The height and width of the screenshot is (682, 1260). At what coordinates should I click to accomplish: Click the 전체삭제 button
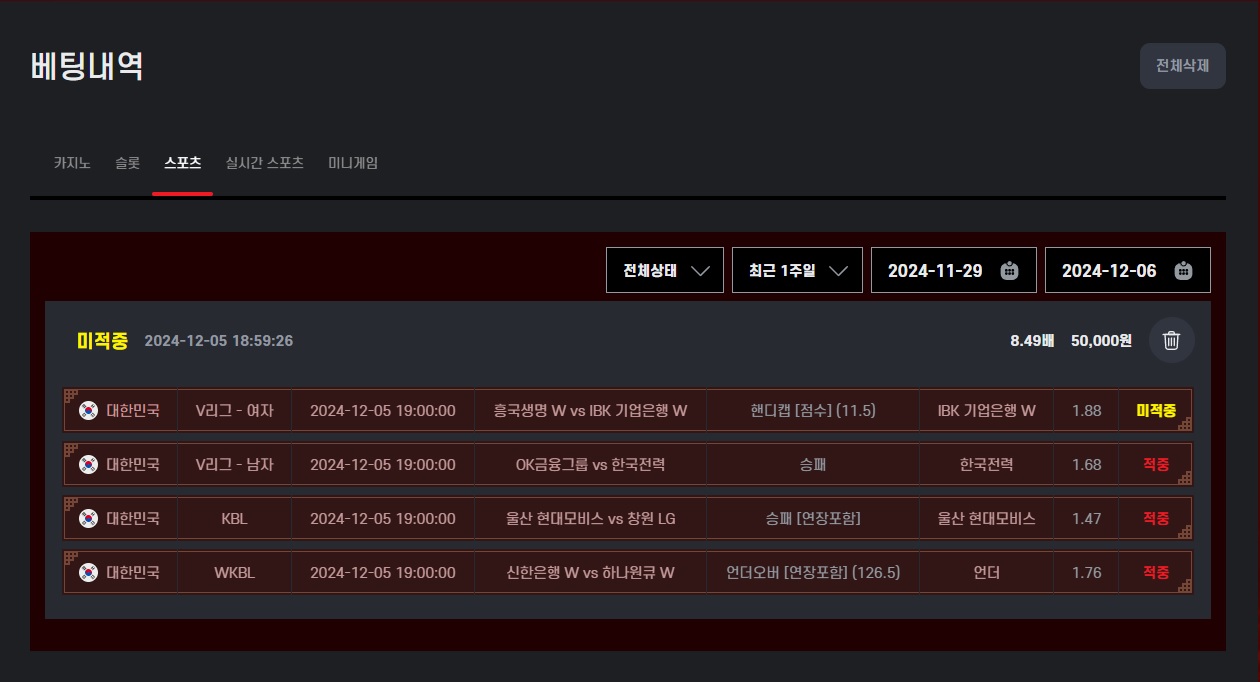1183,66
